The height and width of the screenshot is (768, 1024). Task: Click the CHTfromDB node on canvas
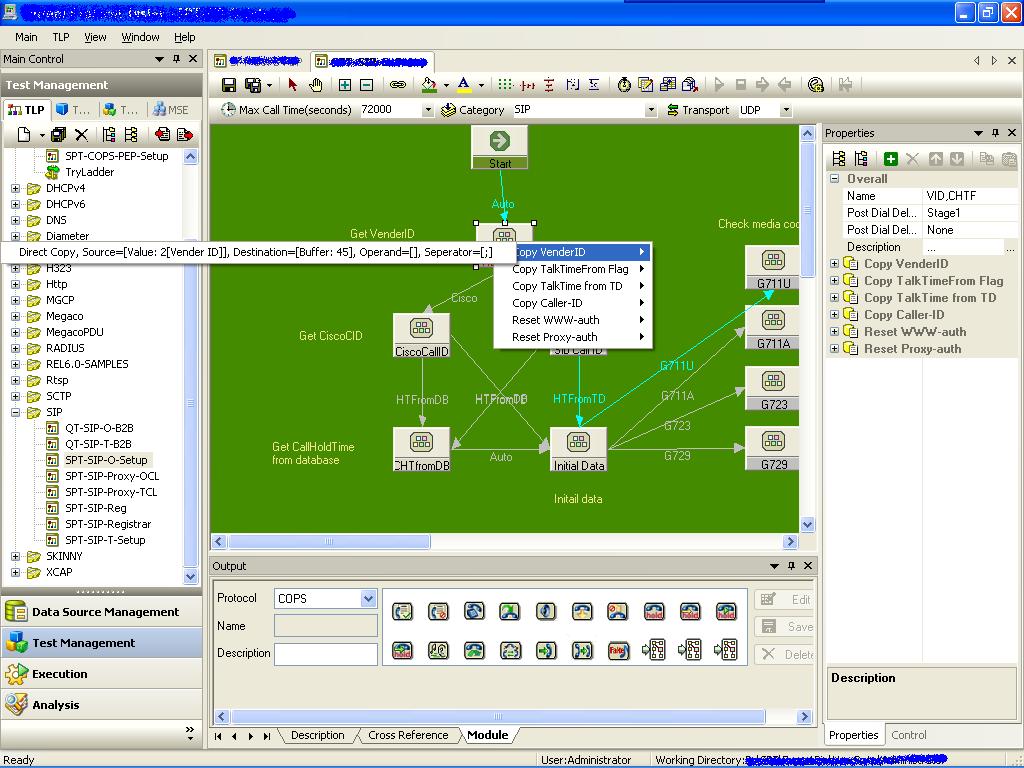[x=421, y=449]
